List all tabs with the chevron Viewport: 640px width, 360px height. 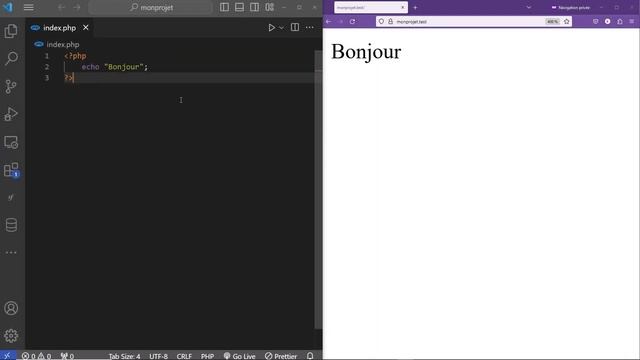529,7
